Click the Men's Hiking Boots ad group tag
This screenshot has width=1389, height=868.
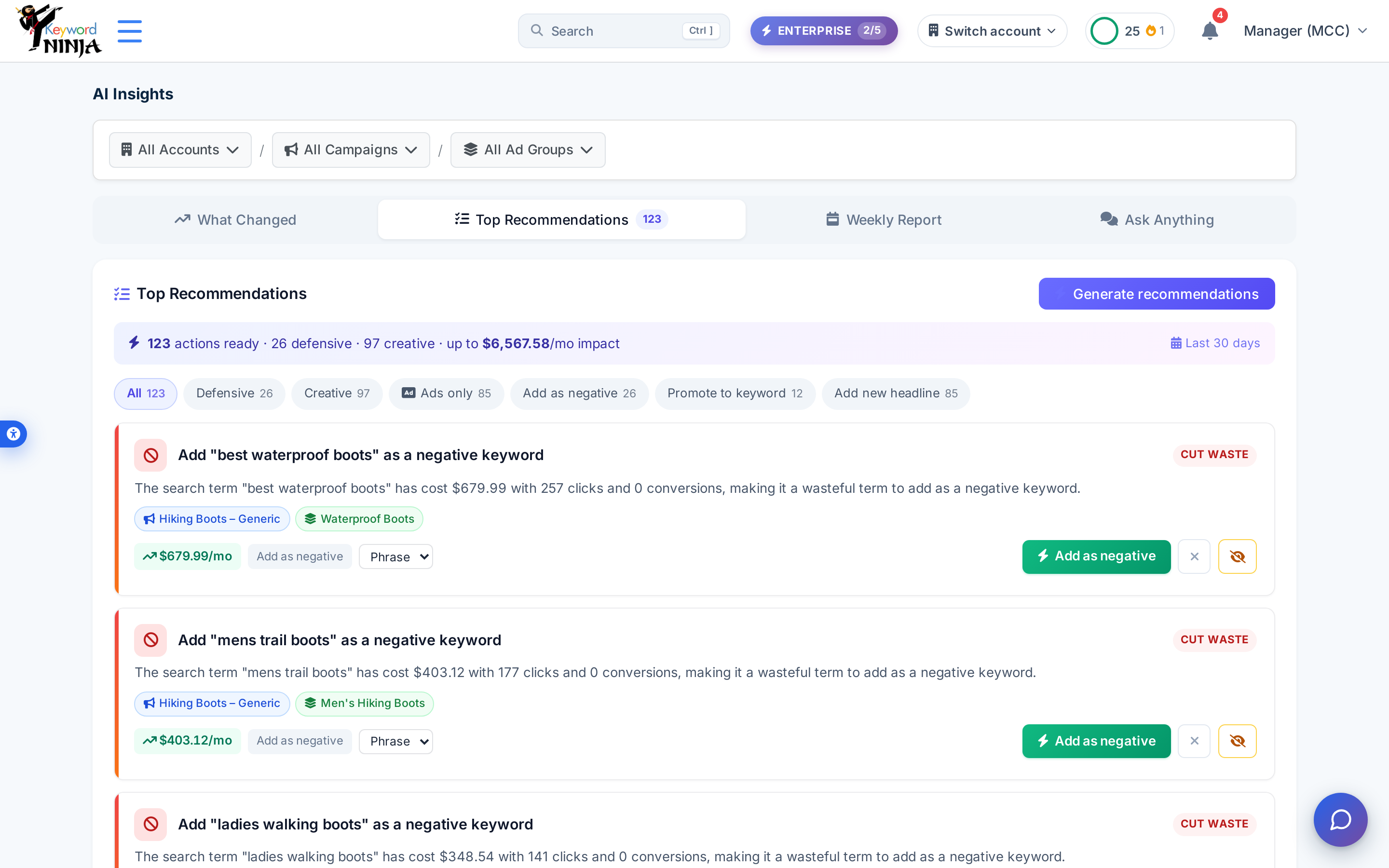365,703
